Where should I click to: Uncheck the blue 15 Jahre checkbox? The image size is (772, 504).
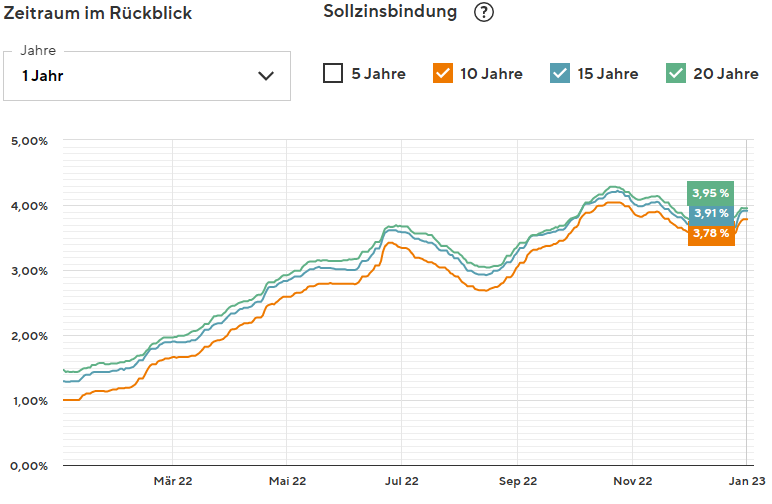(560, 73)
